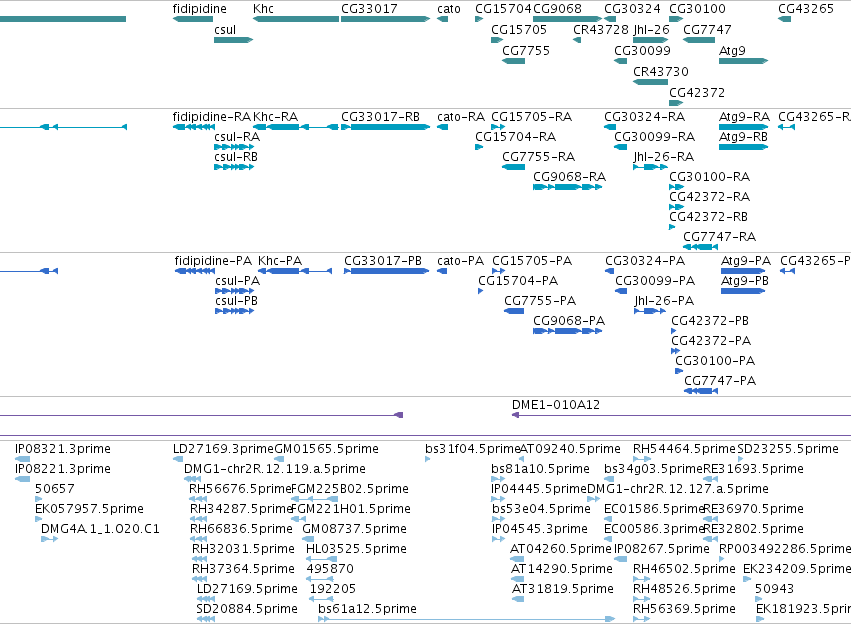Viewport: 851px width, 624px height.
Task: Select the cato-RA transcript label
Action: click(x=461, y=117)
